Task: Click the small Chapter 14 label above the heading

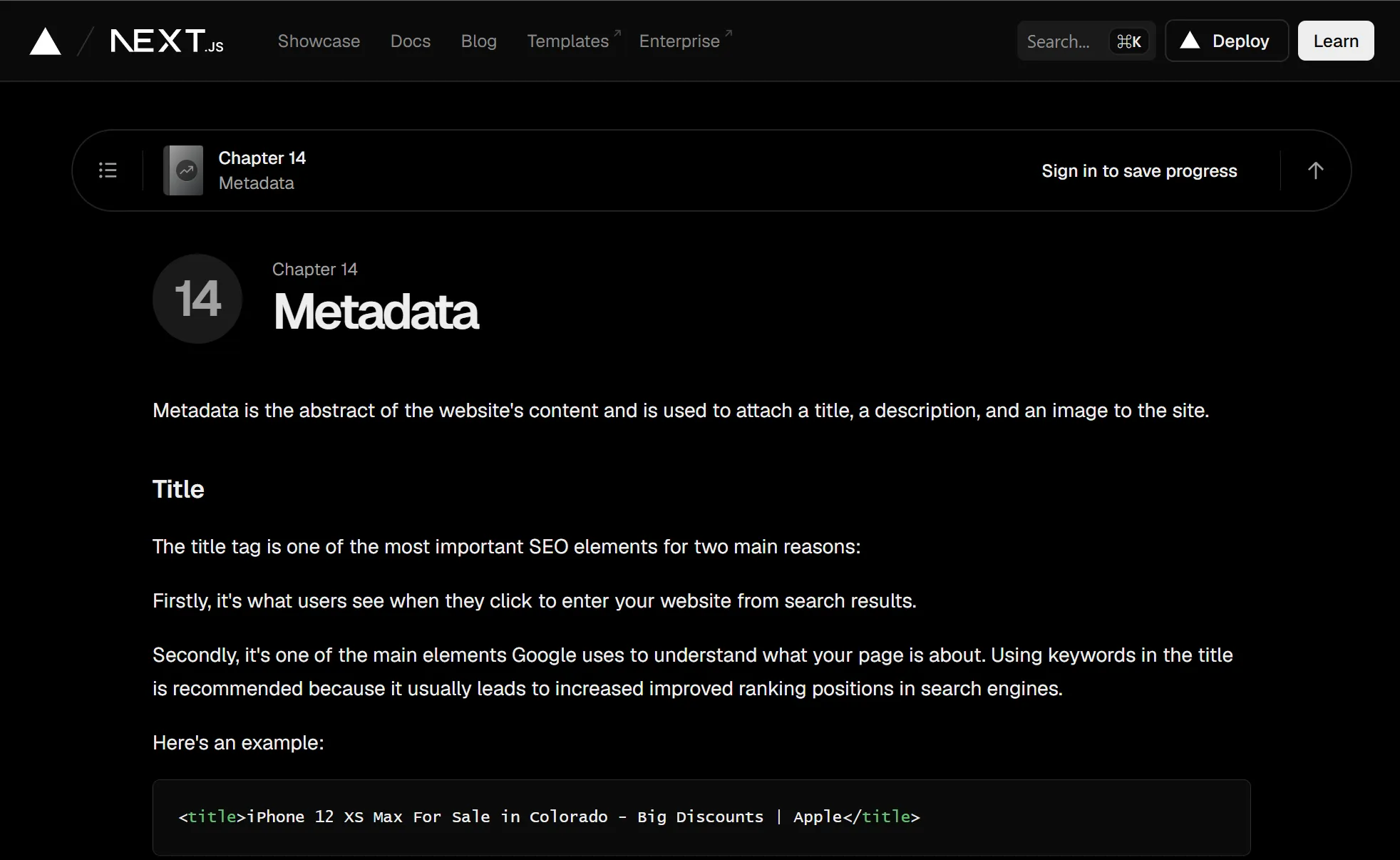Action: point(314,270)
